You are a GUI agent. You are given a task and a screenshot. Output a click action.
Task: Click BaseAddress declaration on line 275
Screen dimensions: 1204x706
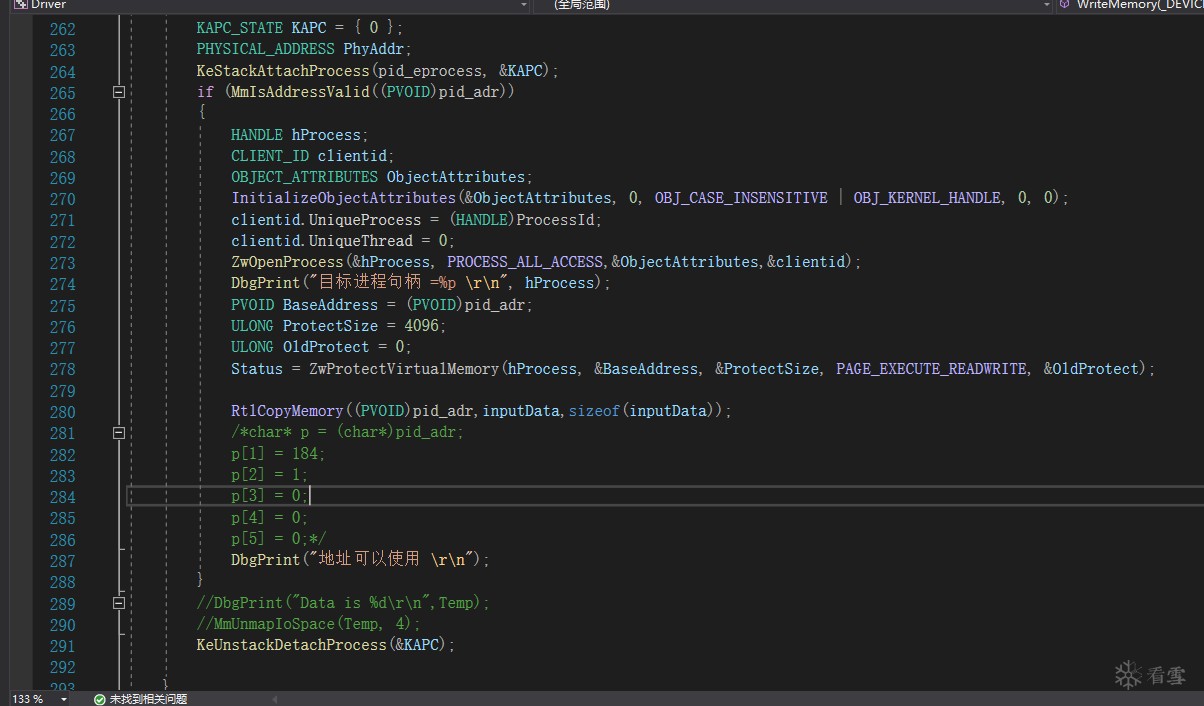(330, 305)
